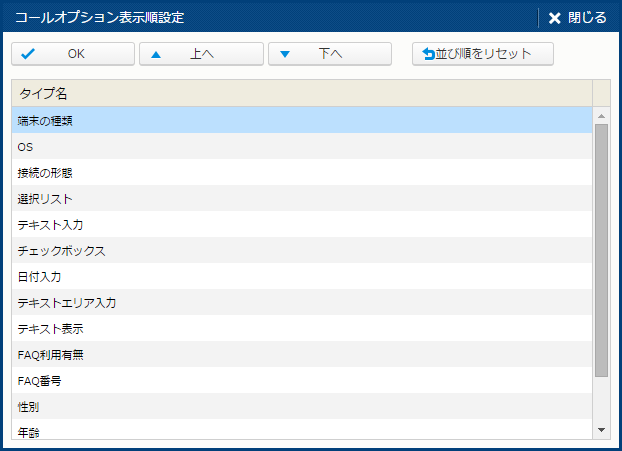
Task: Select the FAQ番号 row
Action: (x=301, y=380)
